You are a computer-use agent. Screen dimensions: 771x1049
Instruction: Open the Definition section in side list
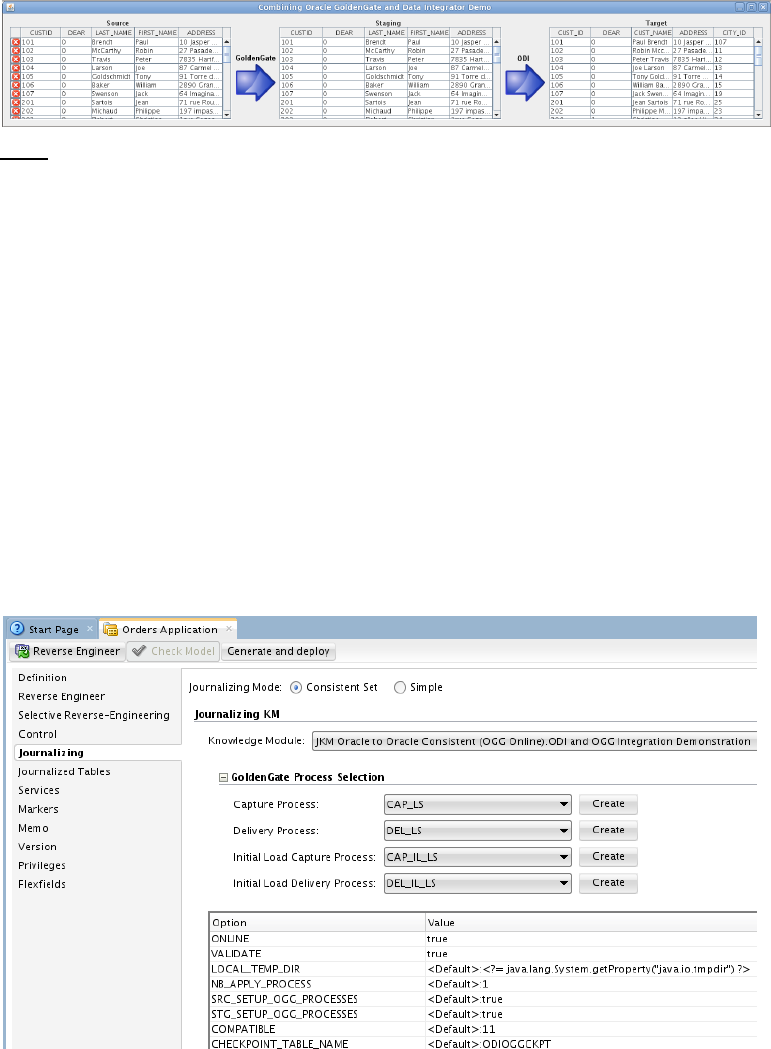42,678
